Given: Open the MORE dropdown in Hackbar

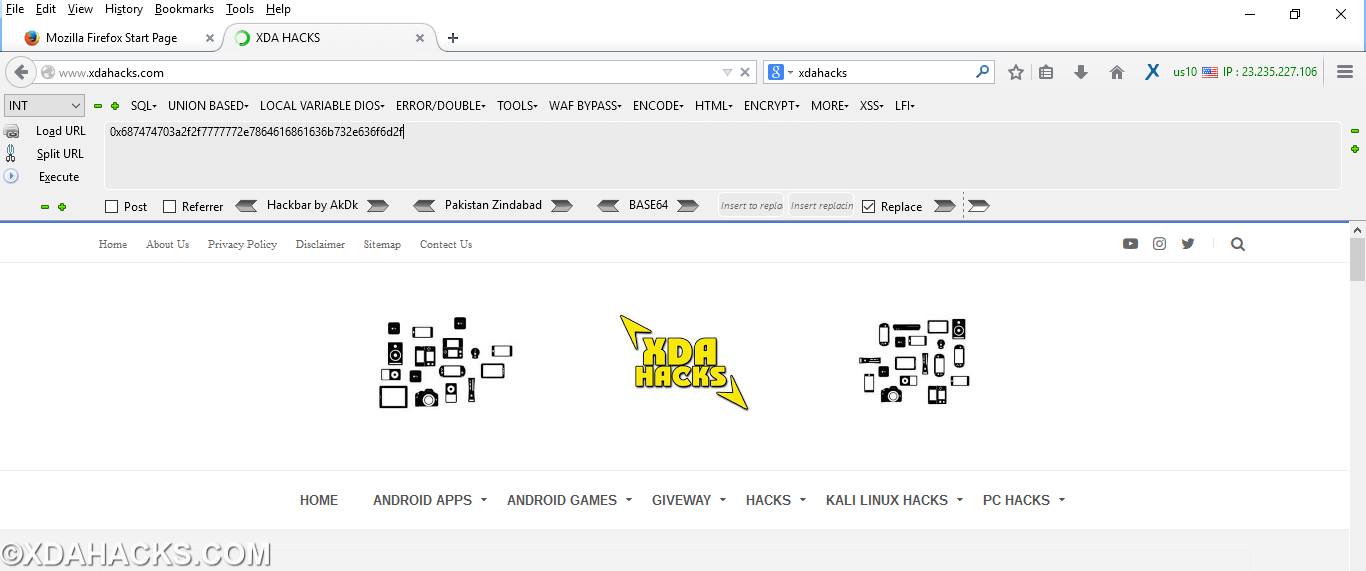Looking at the screenshot, I should [x=830, y=106].
